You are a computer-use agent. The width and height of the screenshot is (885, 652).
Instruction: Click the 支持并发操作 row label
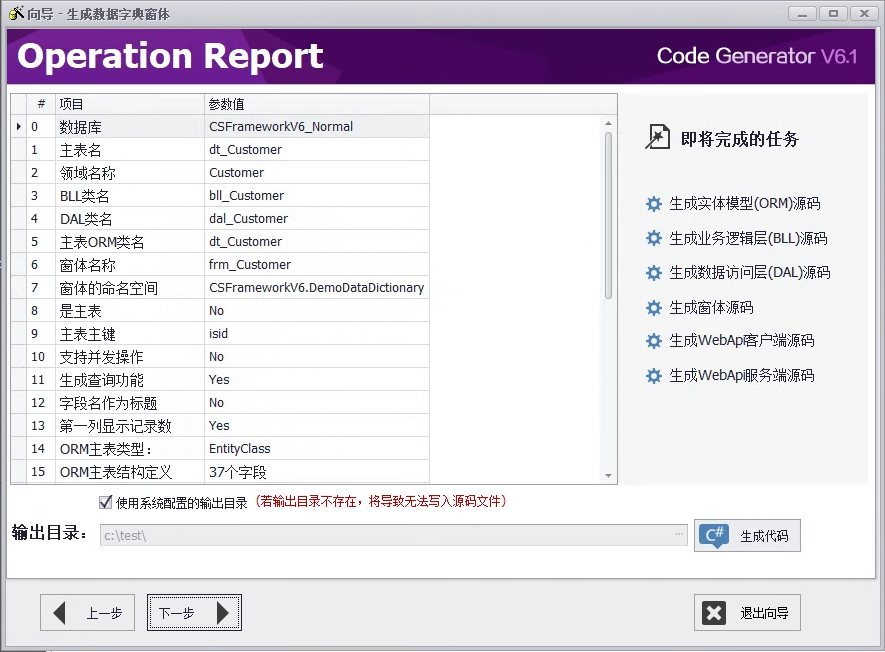tap(102, 357)
